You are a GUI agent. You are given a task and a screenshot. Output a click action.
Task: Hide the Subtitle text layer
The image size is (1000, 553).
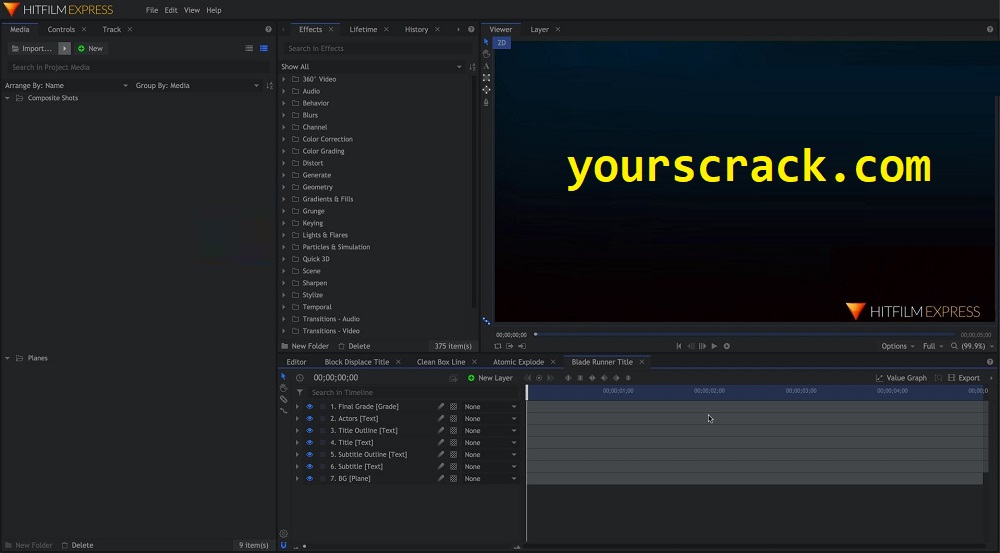pyautogui.click(x=309, y=466)
